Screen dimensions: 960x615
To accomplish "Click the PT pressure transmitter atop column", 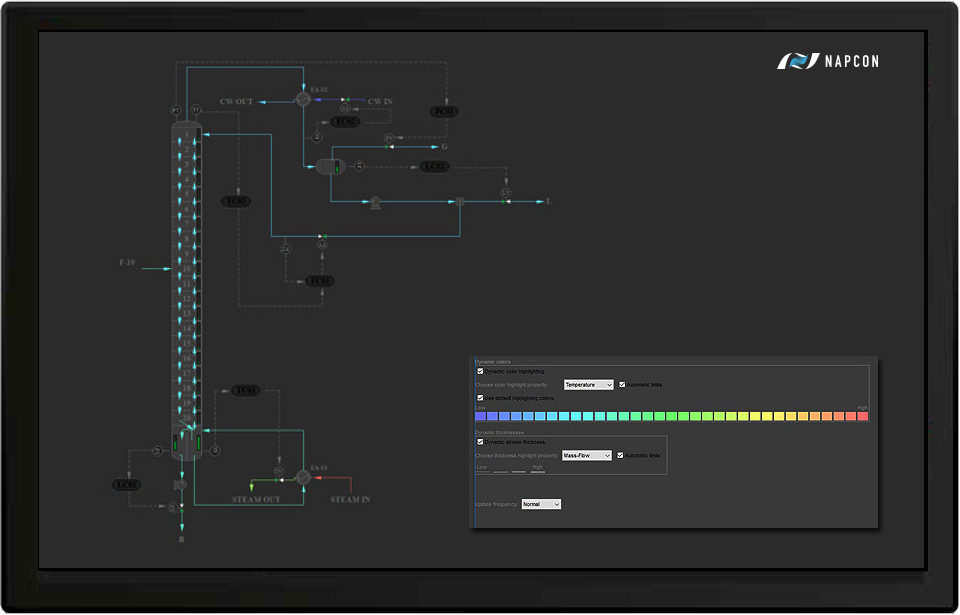I will click(x=176, y=109).
